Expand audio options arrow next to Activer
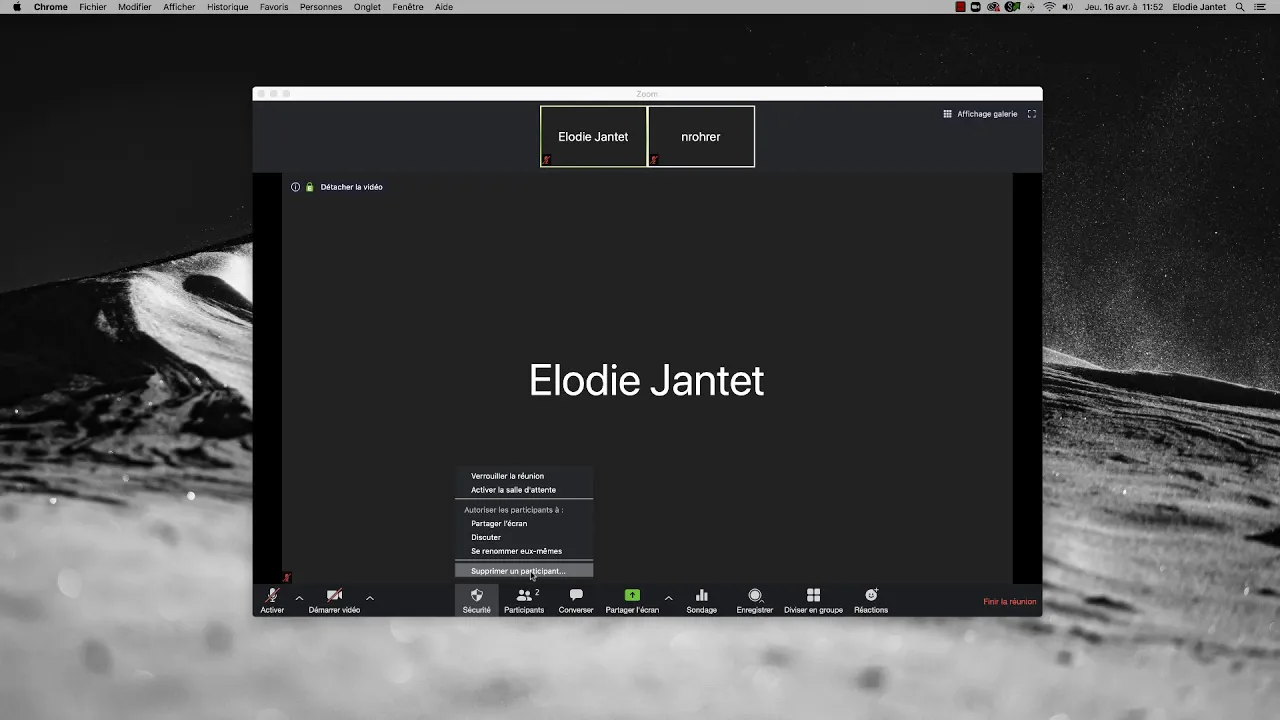 [x=299, y=598]
